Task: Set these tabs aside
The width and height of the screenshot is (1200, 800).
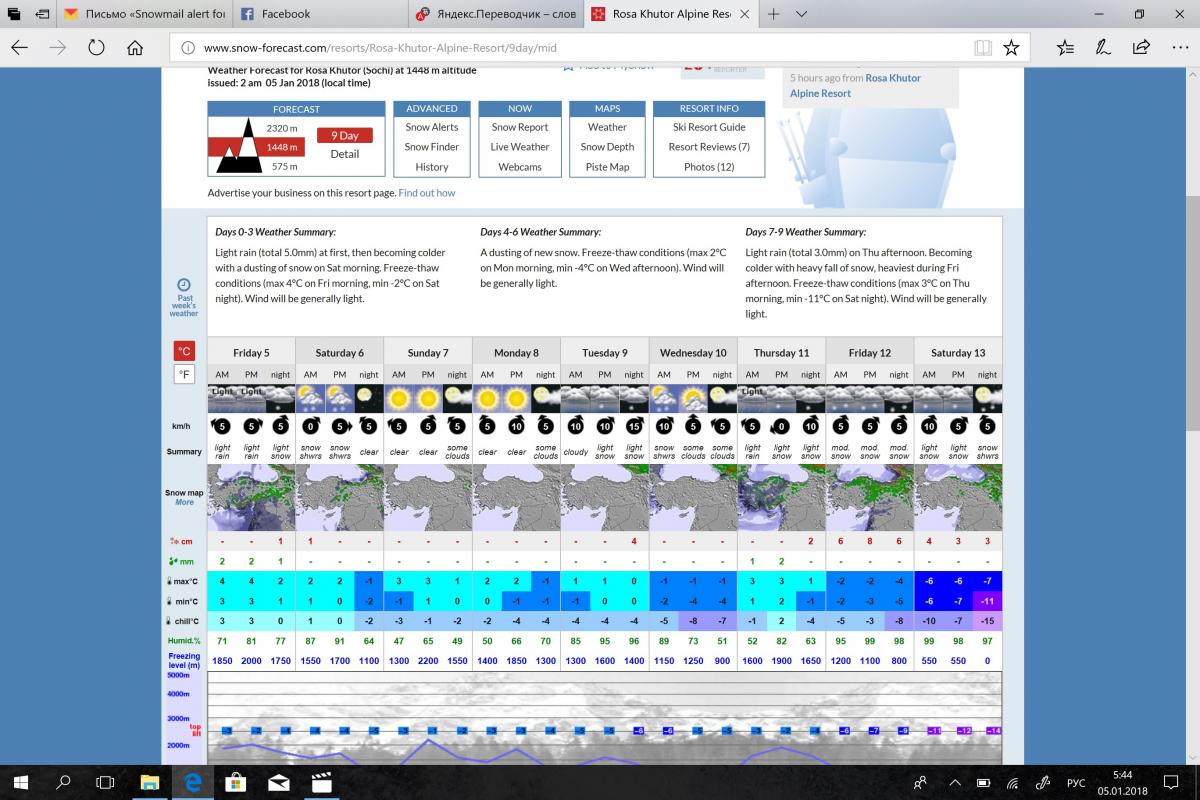Action: (x=43, y=14)
